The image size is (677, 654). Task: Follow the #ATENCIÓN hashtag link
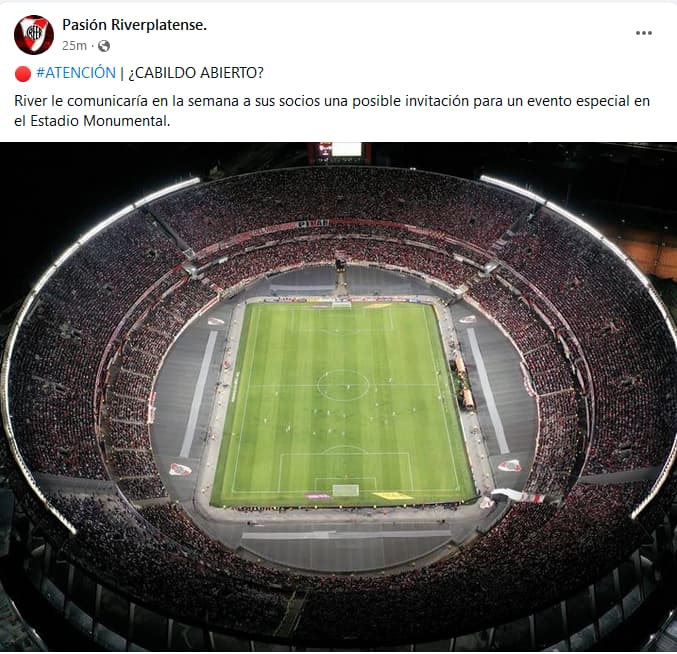coord(76,73)
